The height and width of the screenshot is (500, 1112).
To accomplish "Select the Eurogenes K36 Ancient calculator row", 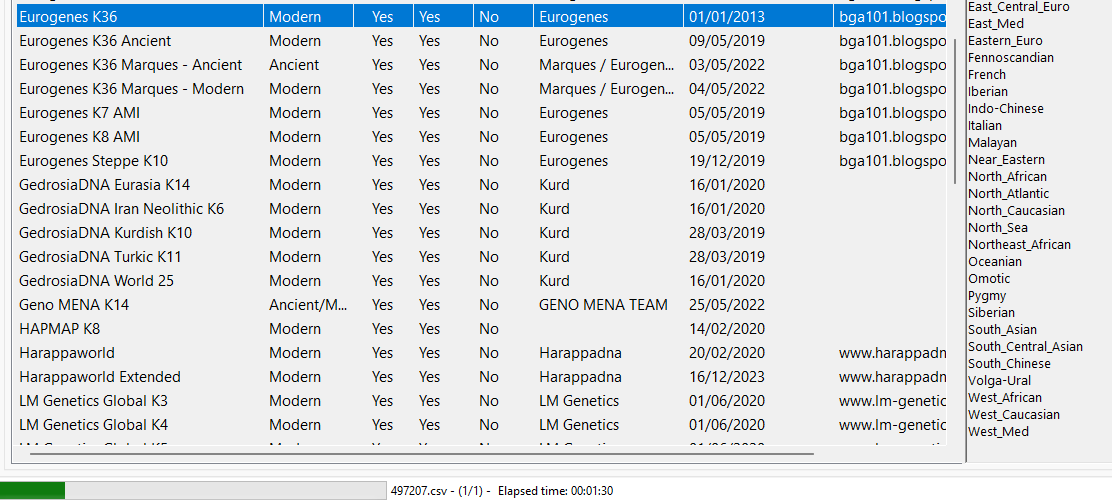I will tap(95, 41).
